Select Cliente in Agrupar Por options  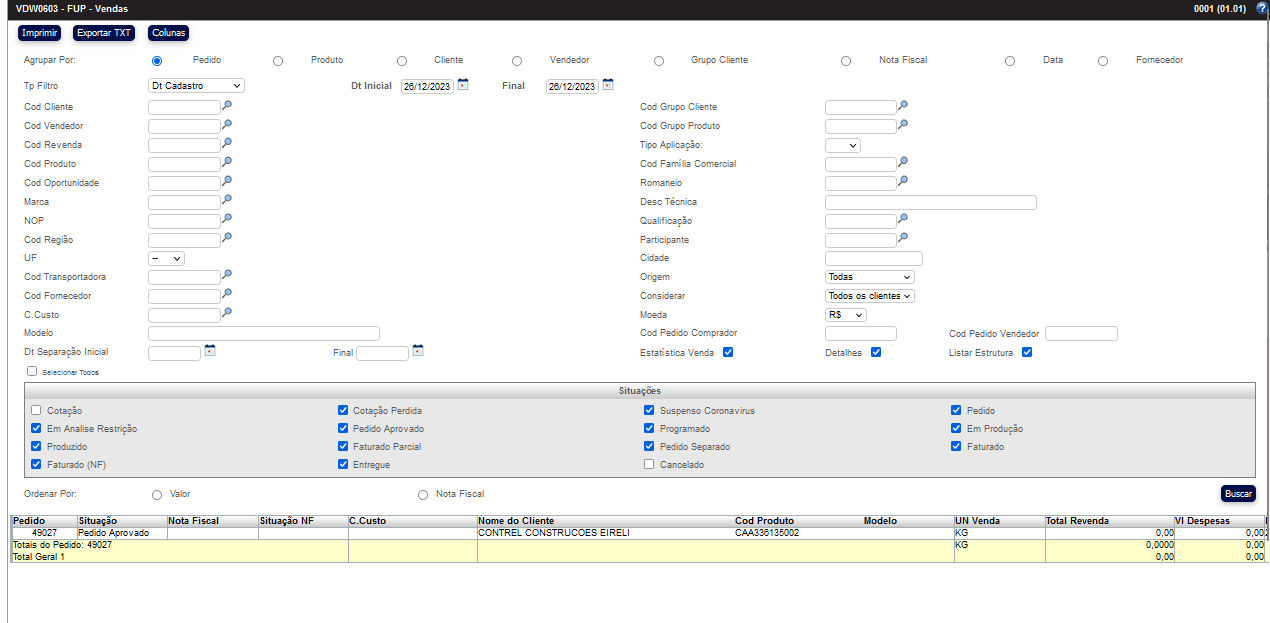pos(402,61)
